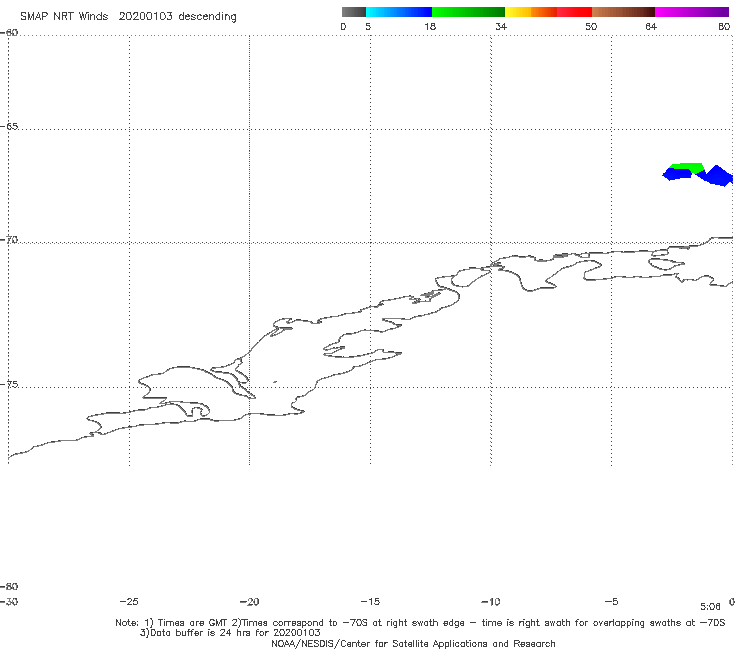Click the gray segment of the wind color bar

(x=353, y=12)
